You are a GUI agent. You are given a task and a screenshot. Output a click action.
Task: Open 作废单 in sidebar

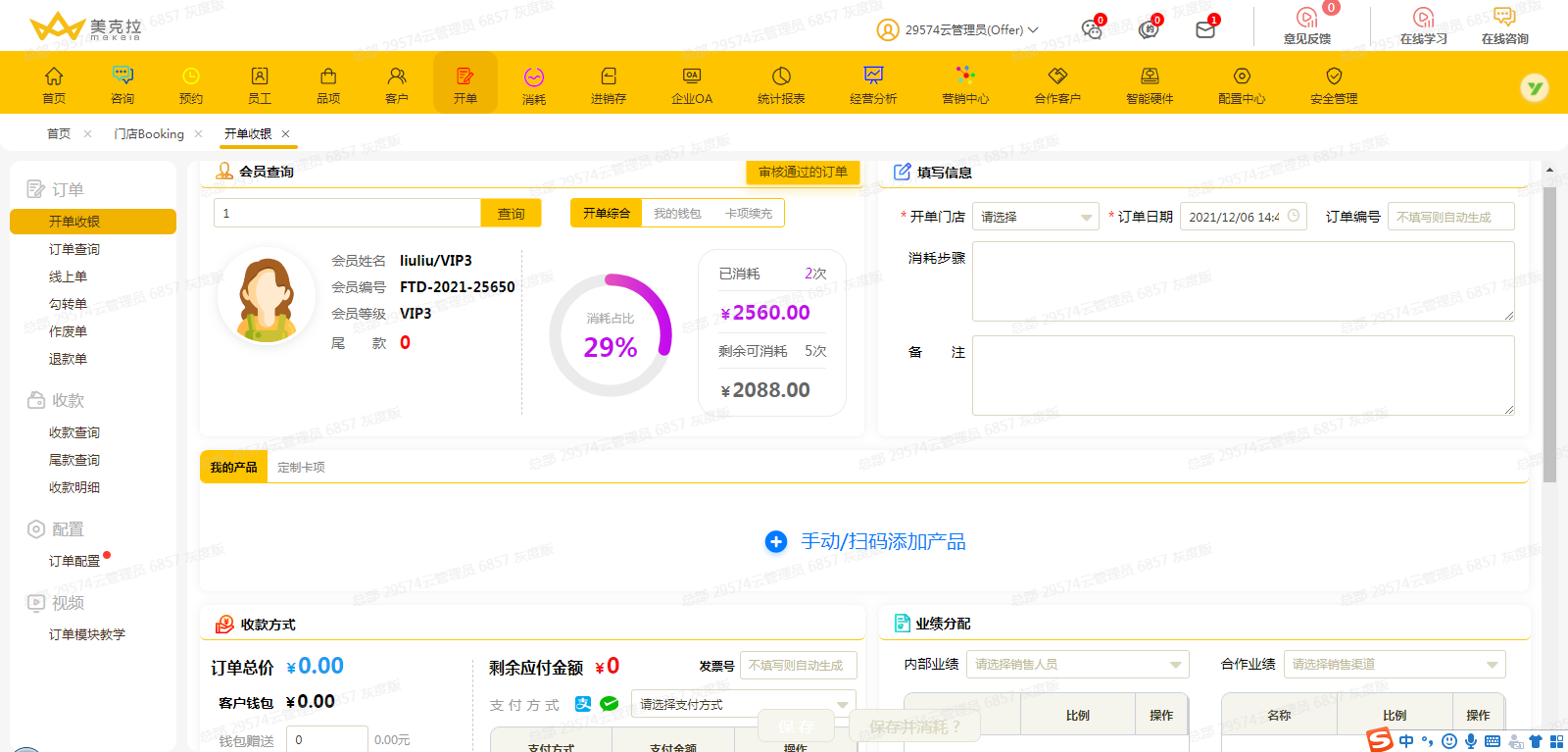pyautogui.click(x=68, y=331)
